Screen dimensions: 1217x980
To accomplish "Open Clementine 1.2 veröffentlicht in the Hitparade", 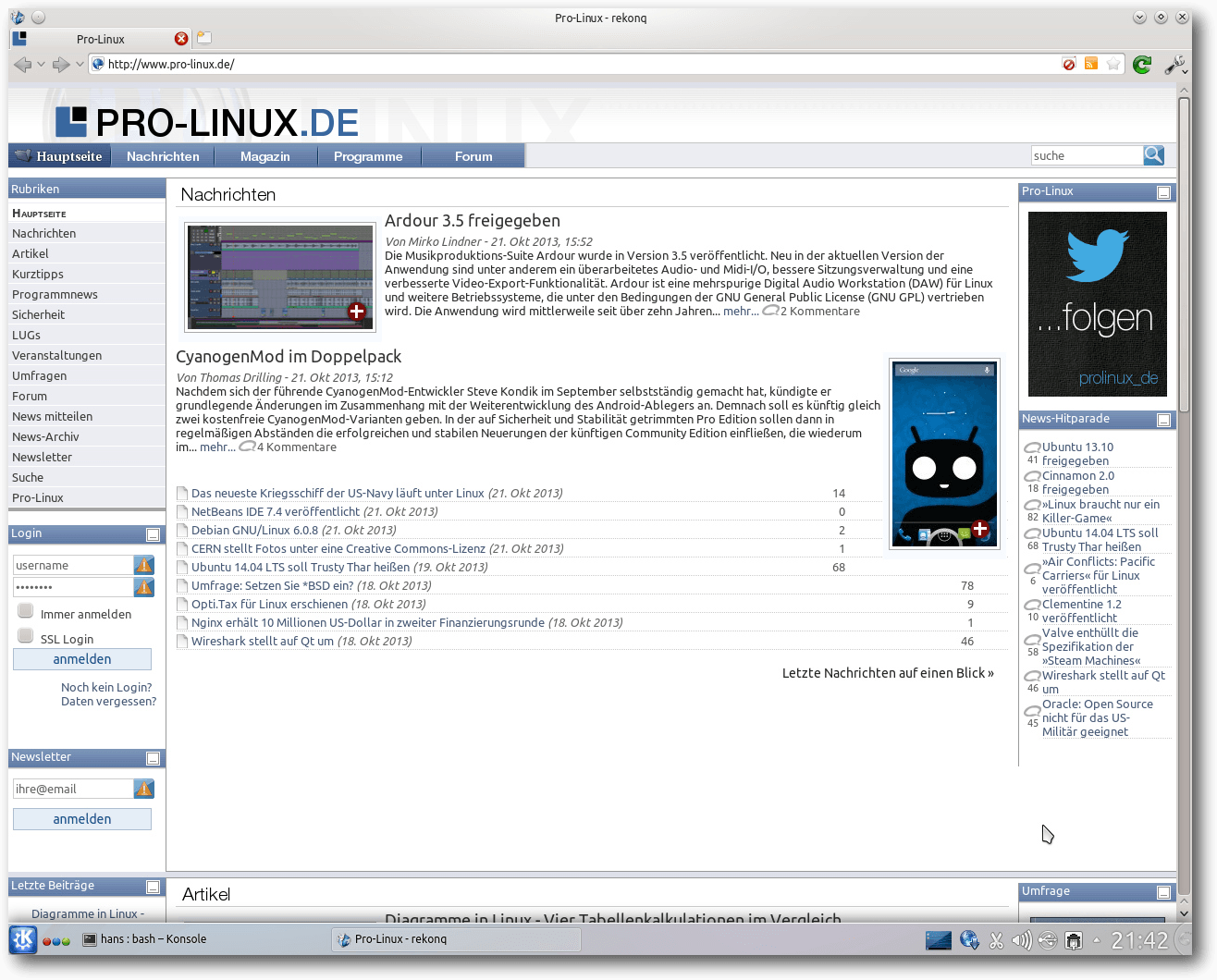I will click(1082, 611).
